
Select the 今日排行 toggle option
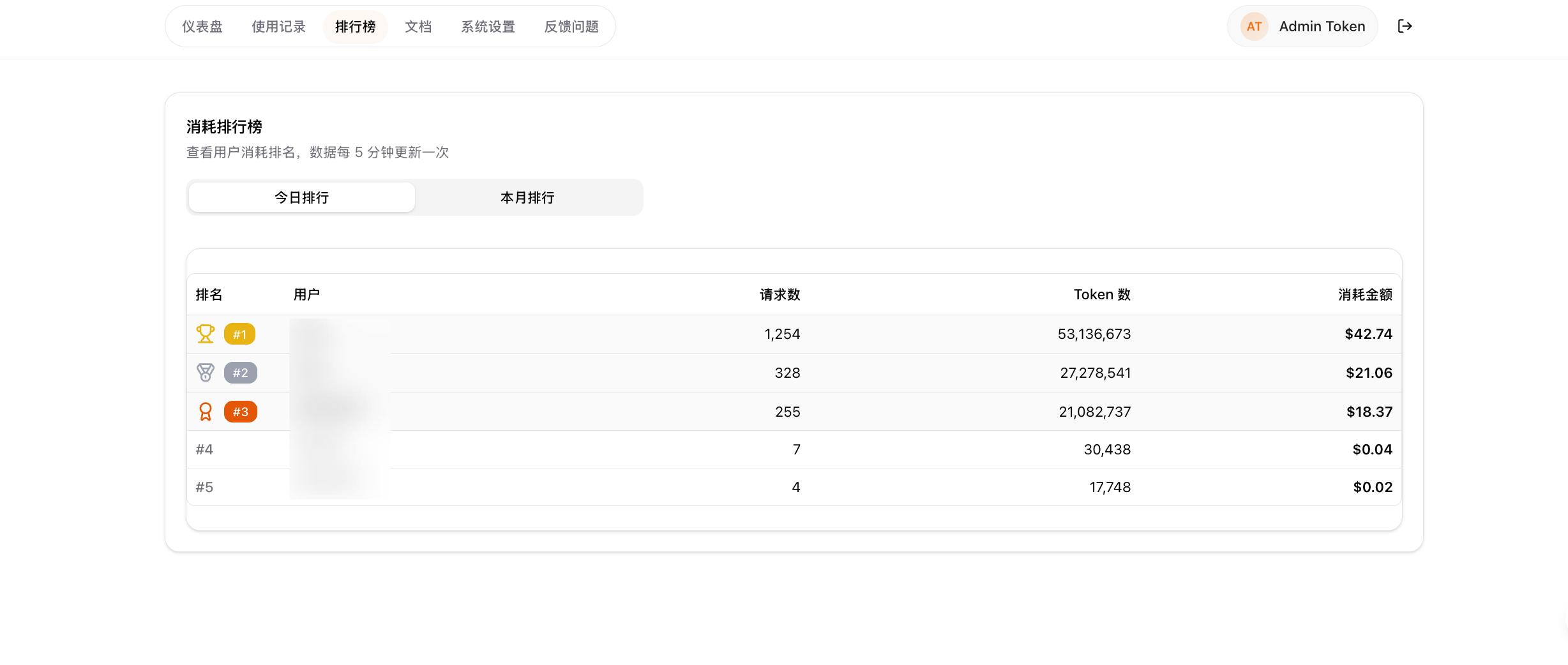[301, 197]
